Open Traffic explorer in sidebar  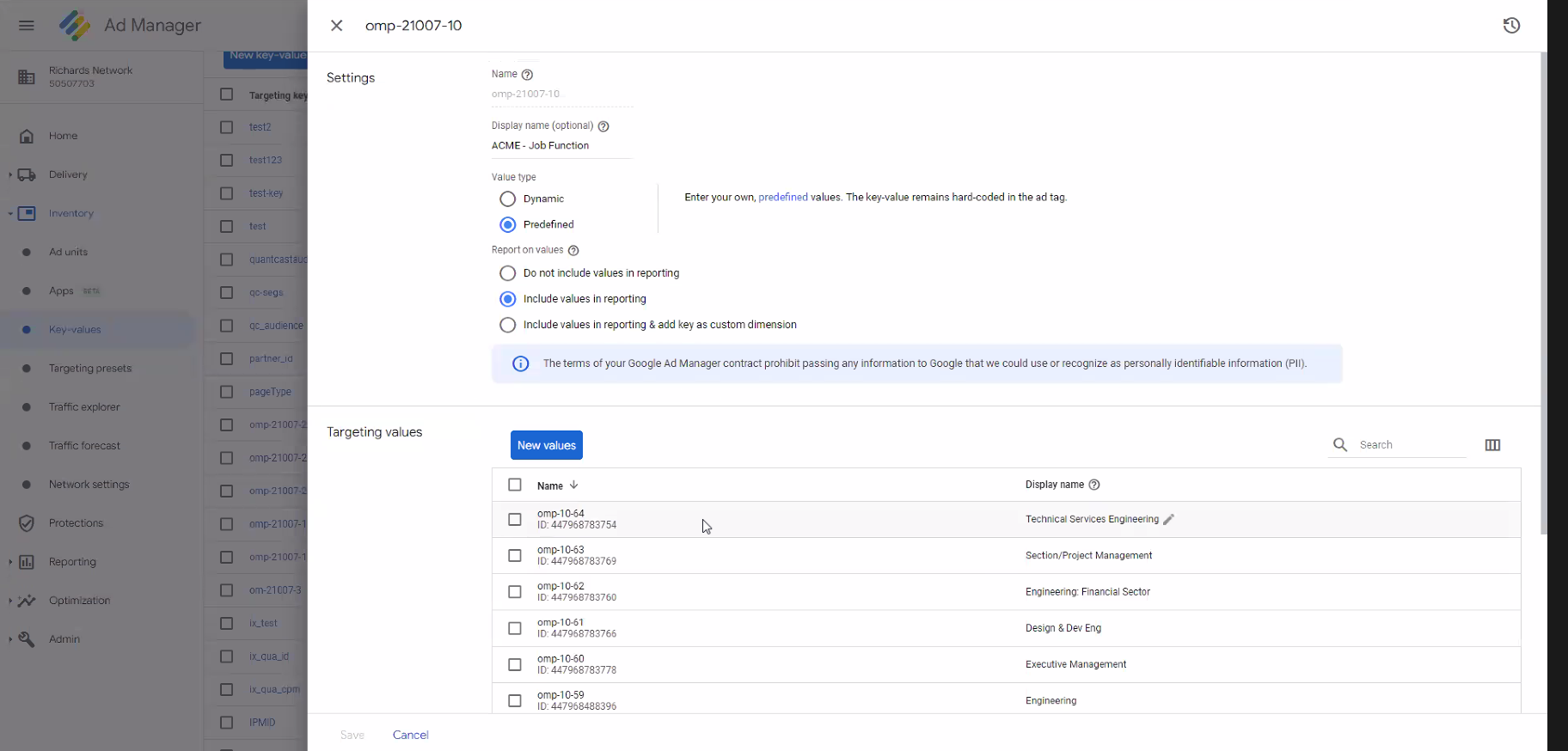click(x=84, y=407)
